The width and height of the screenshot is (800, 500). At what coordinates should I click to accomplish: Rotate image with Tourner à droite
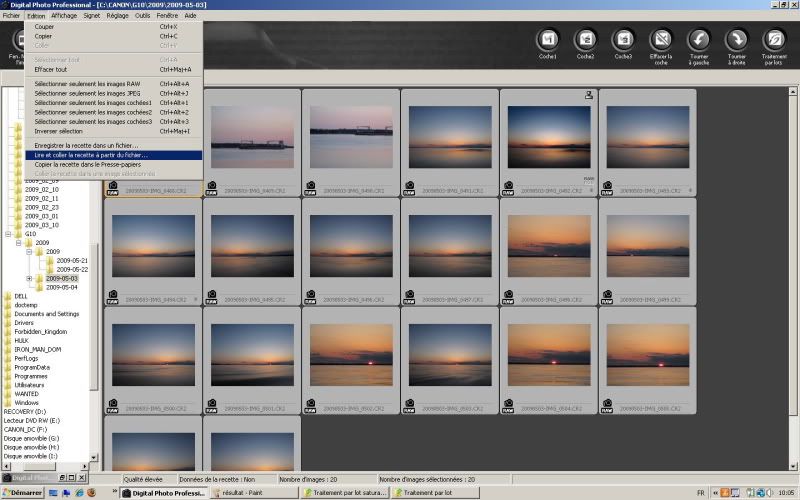pyautogui.click(x=737, y=40)
